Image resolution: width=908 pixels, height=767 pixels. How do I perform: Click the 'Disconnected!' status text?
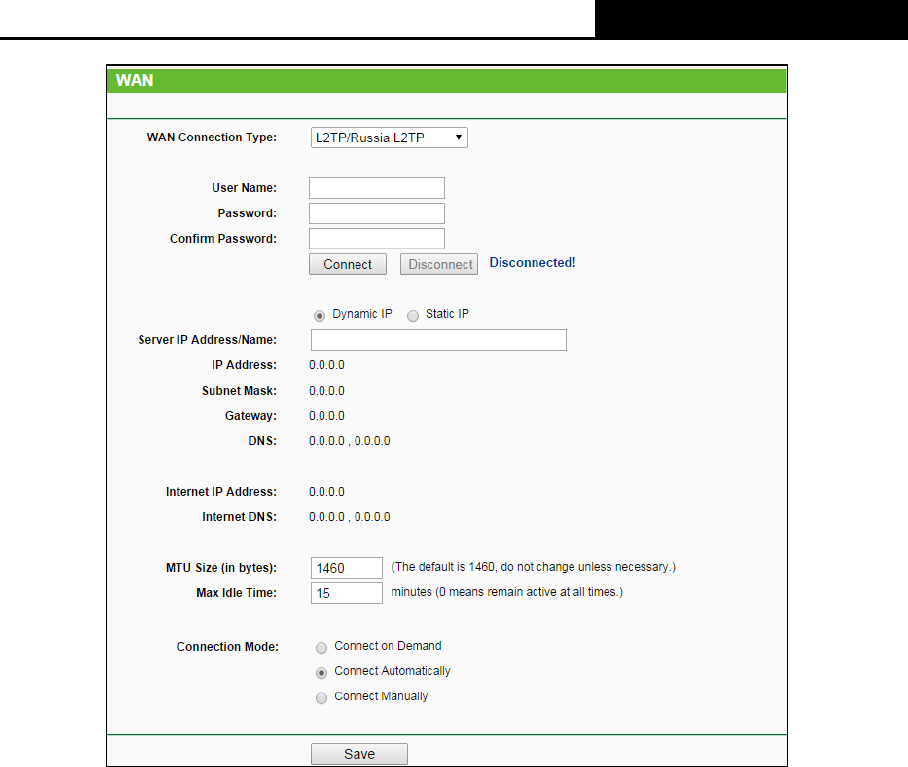532,263
